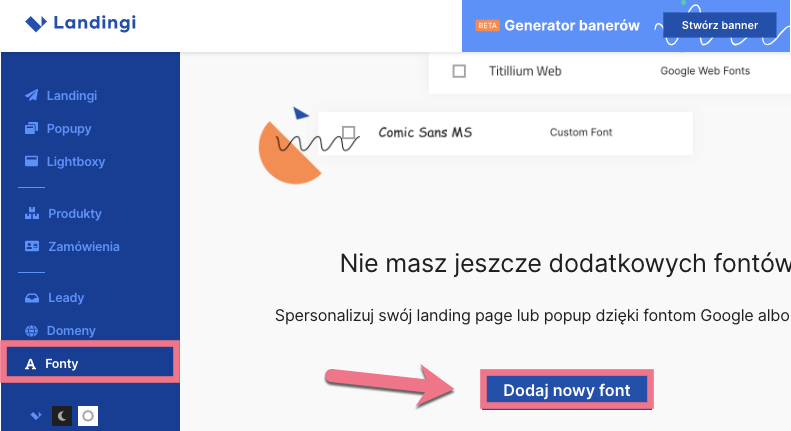This screenshot has height=431, width=791.
Task: Go to the Domeny section
Action: (71, 331)
